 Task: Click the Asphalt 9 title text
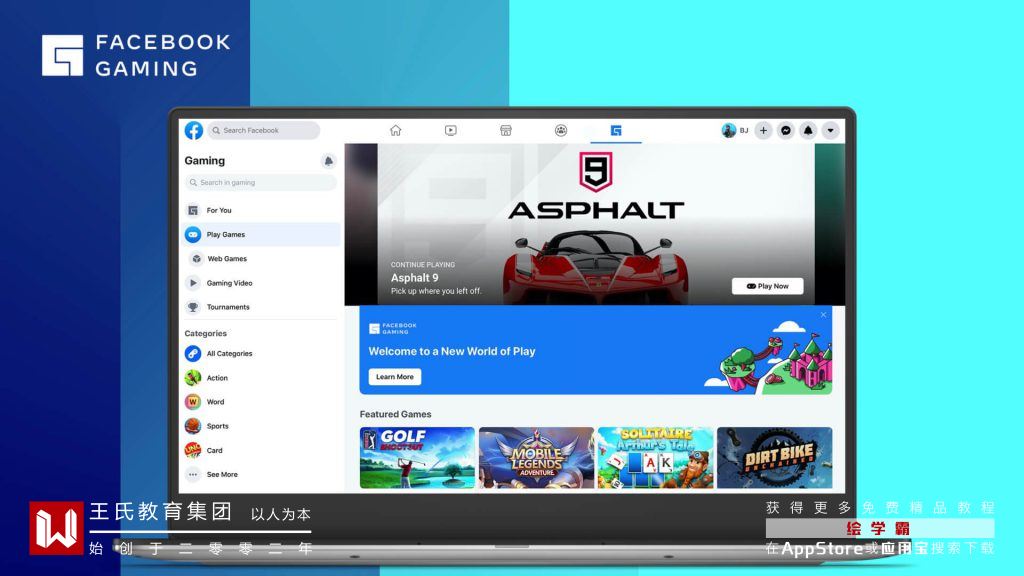(415, 278)
